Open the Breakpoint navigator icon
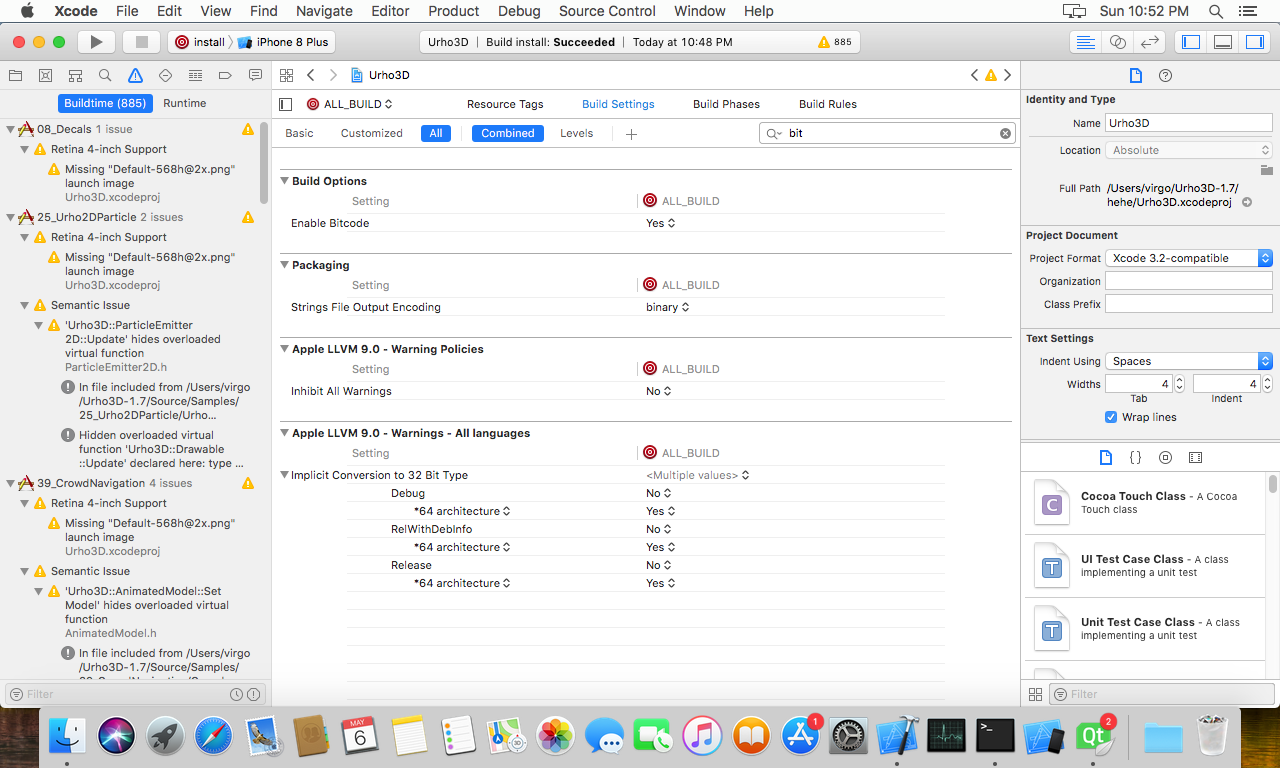1280x768 pixels. (225, 75)
